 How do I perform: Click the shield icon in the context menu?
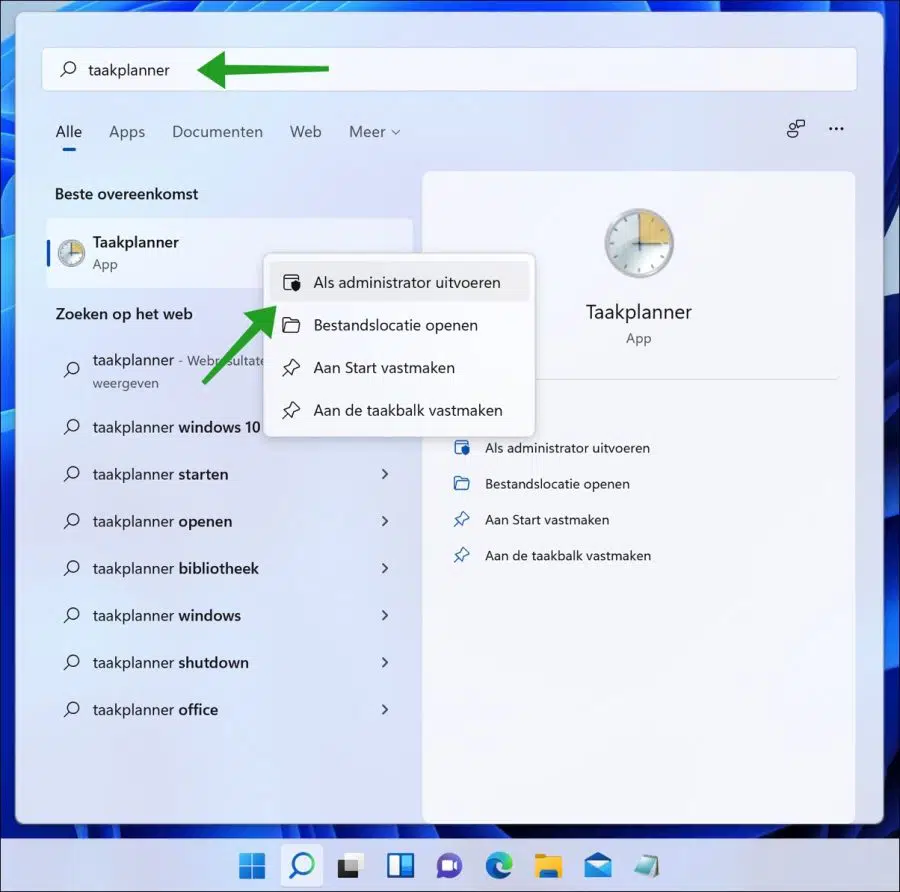point(292,282)
